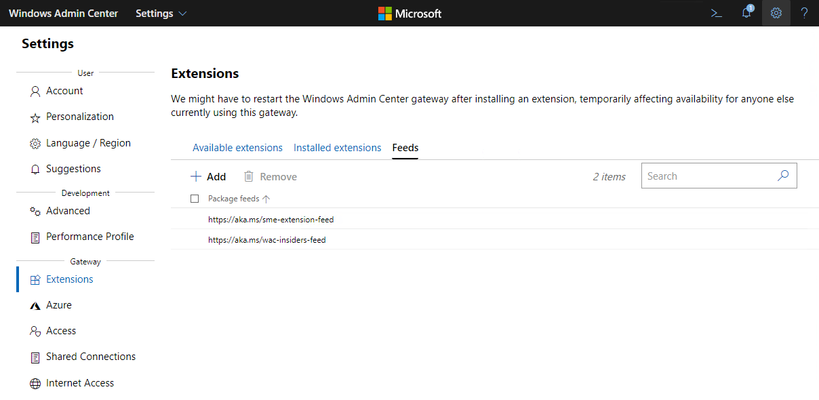Click the search magnifier icon

pyautogui.click(x=783, y=176)
